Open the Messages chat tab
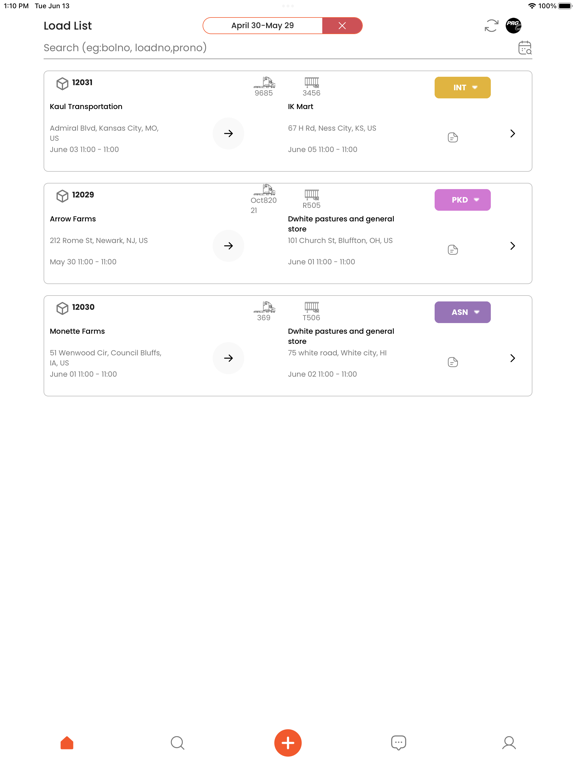The width and height of the screenshot is (576, 768). coord(399,743)
